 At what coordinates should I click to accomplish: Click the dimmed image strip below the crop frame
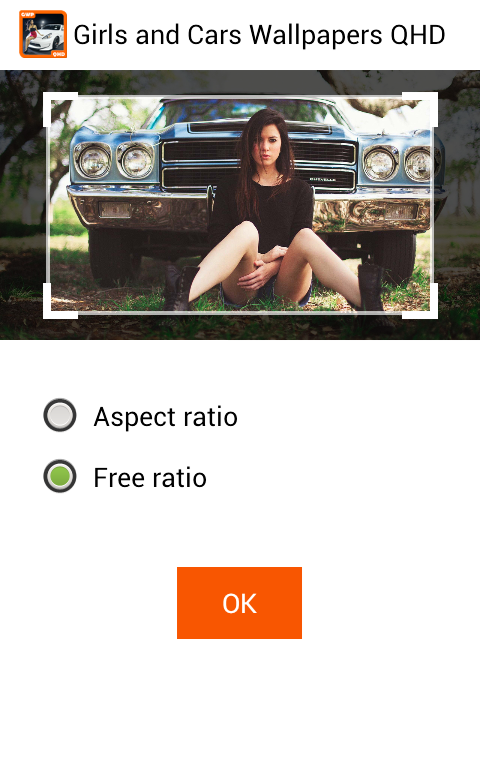240,330
